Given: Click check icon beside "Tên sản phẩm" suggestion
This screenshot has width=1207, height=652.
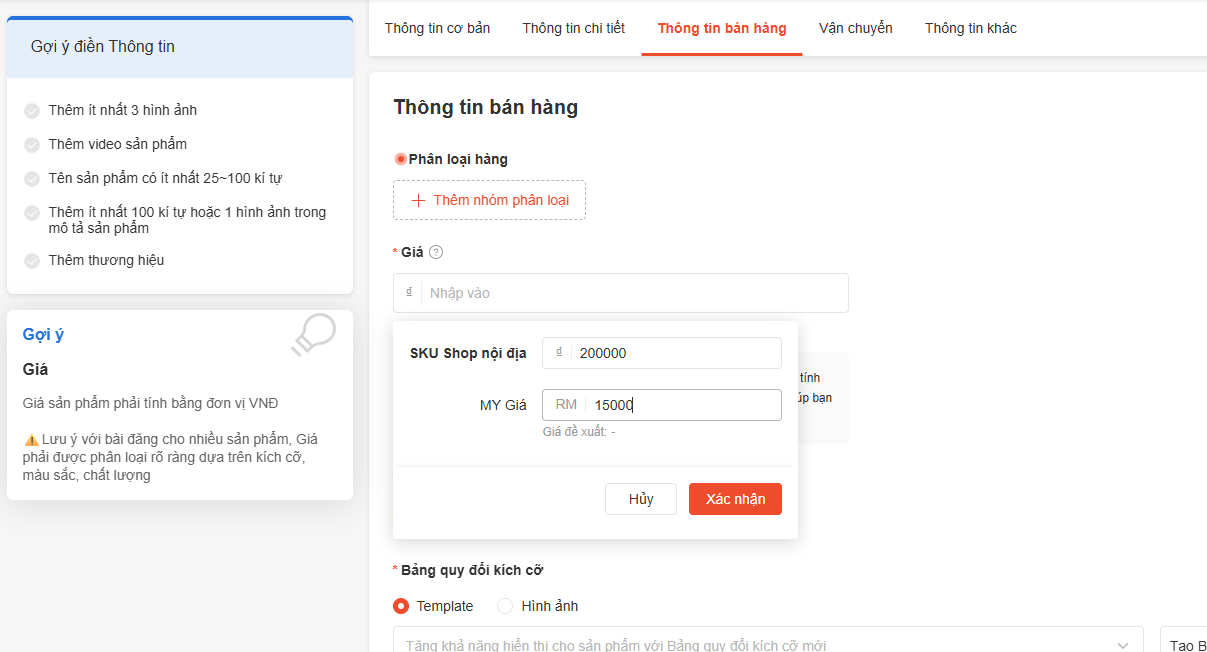Looking at the screenshot, I should 32,178.
